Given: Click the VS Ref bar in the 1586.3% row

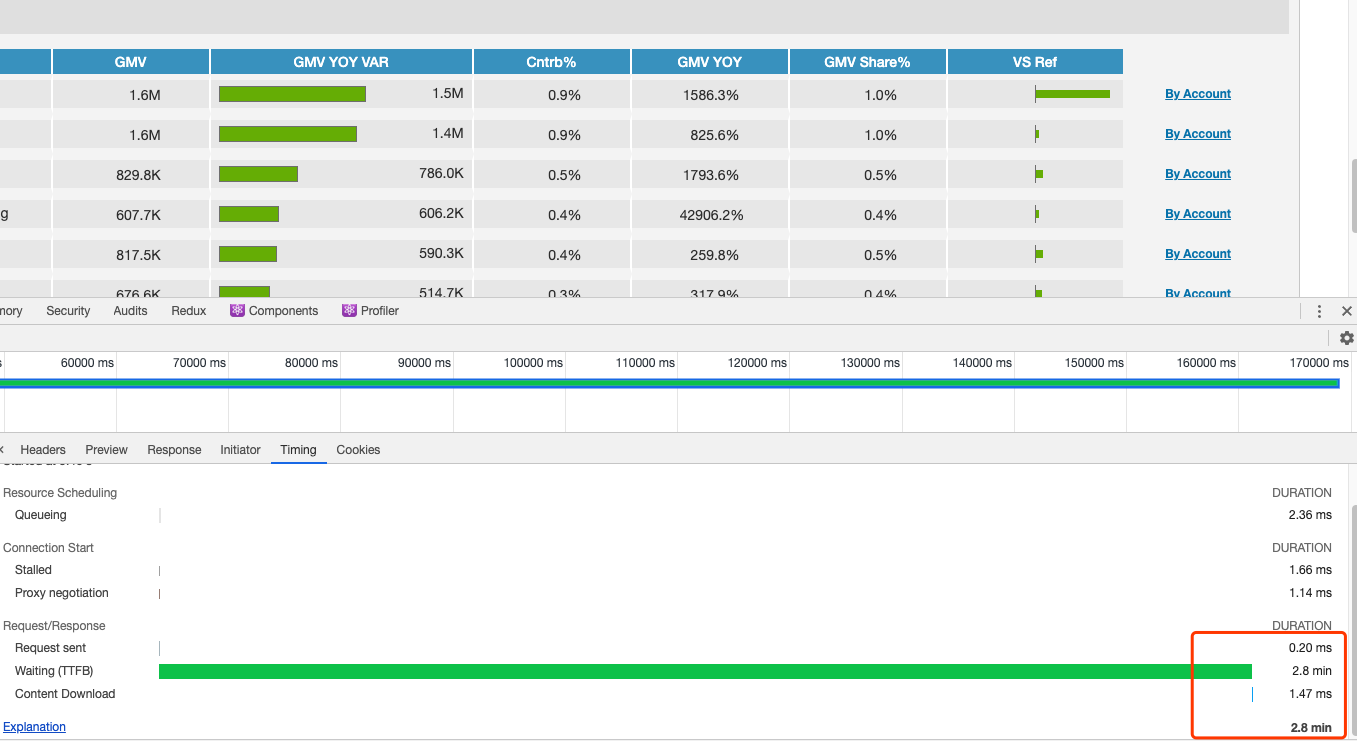Looking at the screenshot, I should click(1072, 94).
